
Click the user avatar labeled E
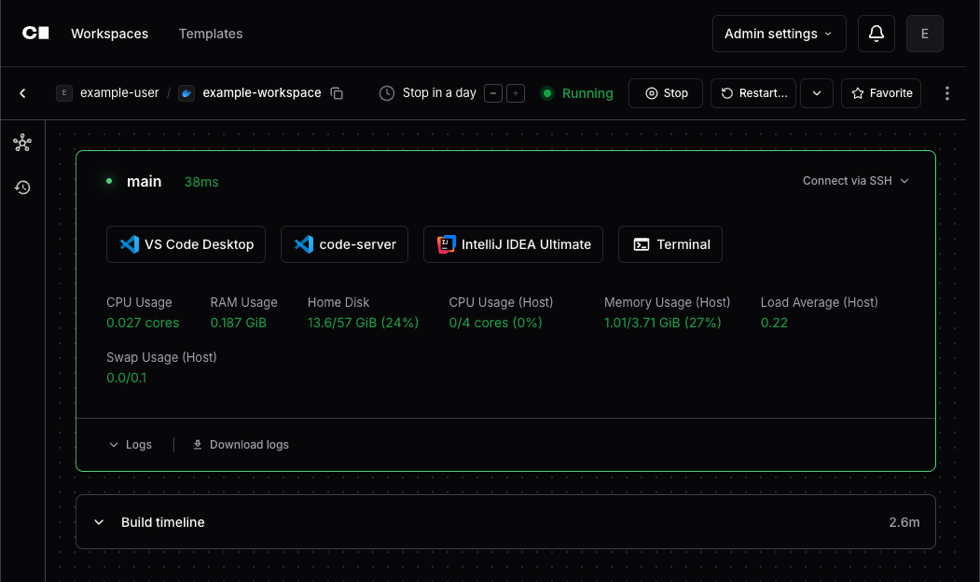point(924,33)
